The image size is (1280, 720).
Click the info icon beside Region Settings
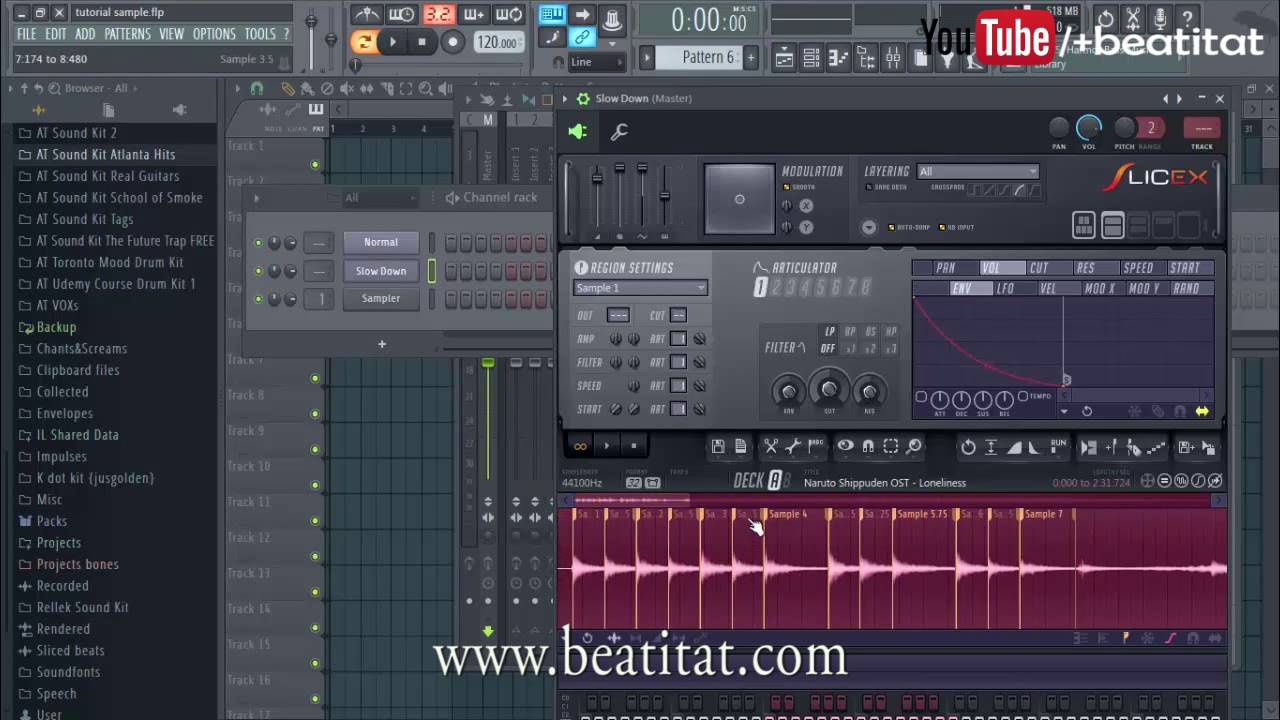(x=581, y=268)
